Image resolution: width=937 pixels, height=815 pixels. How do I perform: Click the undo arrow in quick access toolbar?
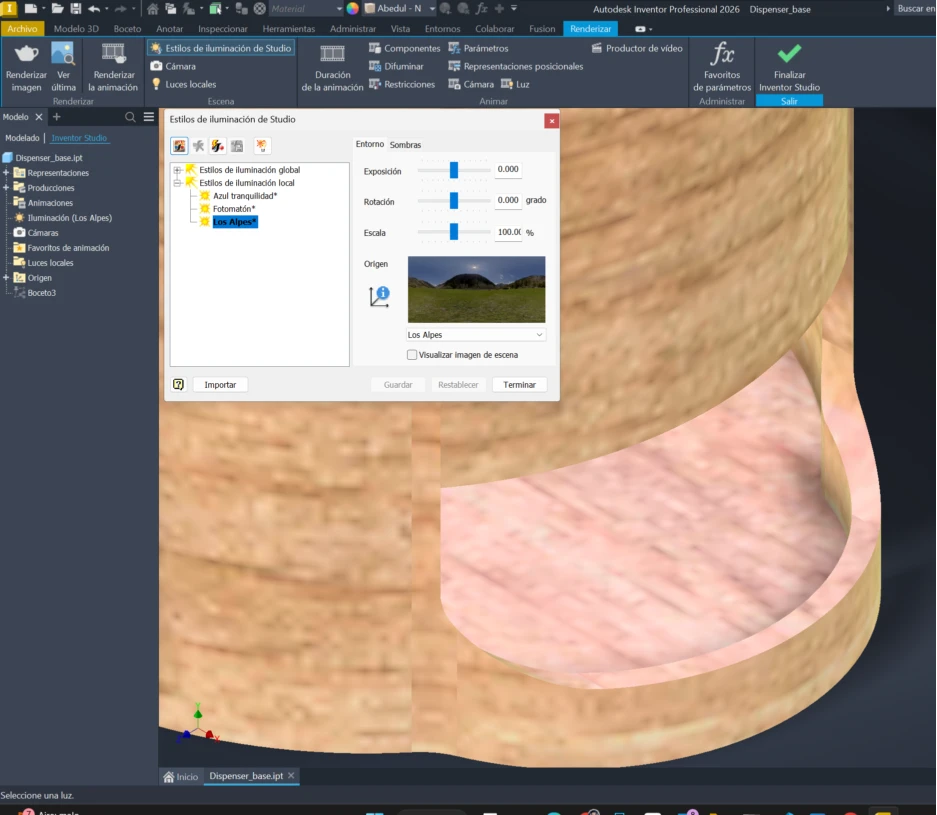tap(94, 8)
